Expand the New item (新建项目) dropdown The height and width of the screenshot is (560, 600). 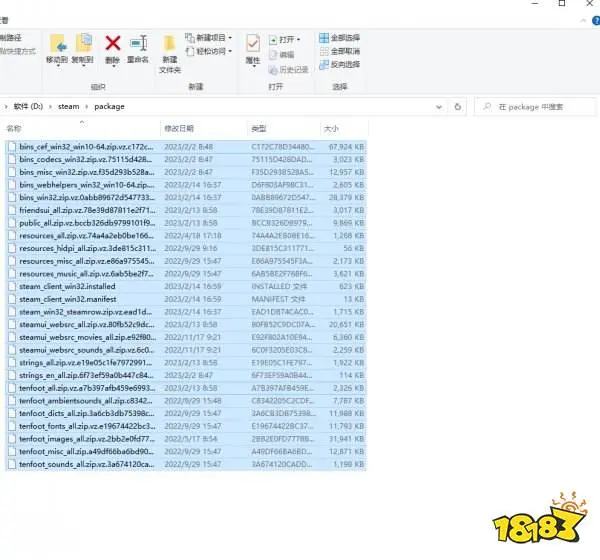tap(209, 38)
